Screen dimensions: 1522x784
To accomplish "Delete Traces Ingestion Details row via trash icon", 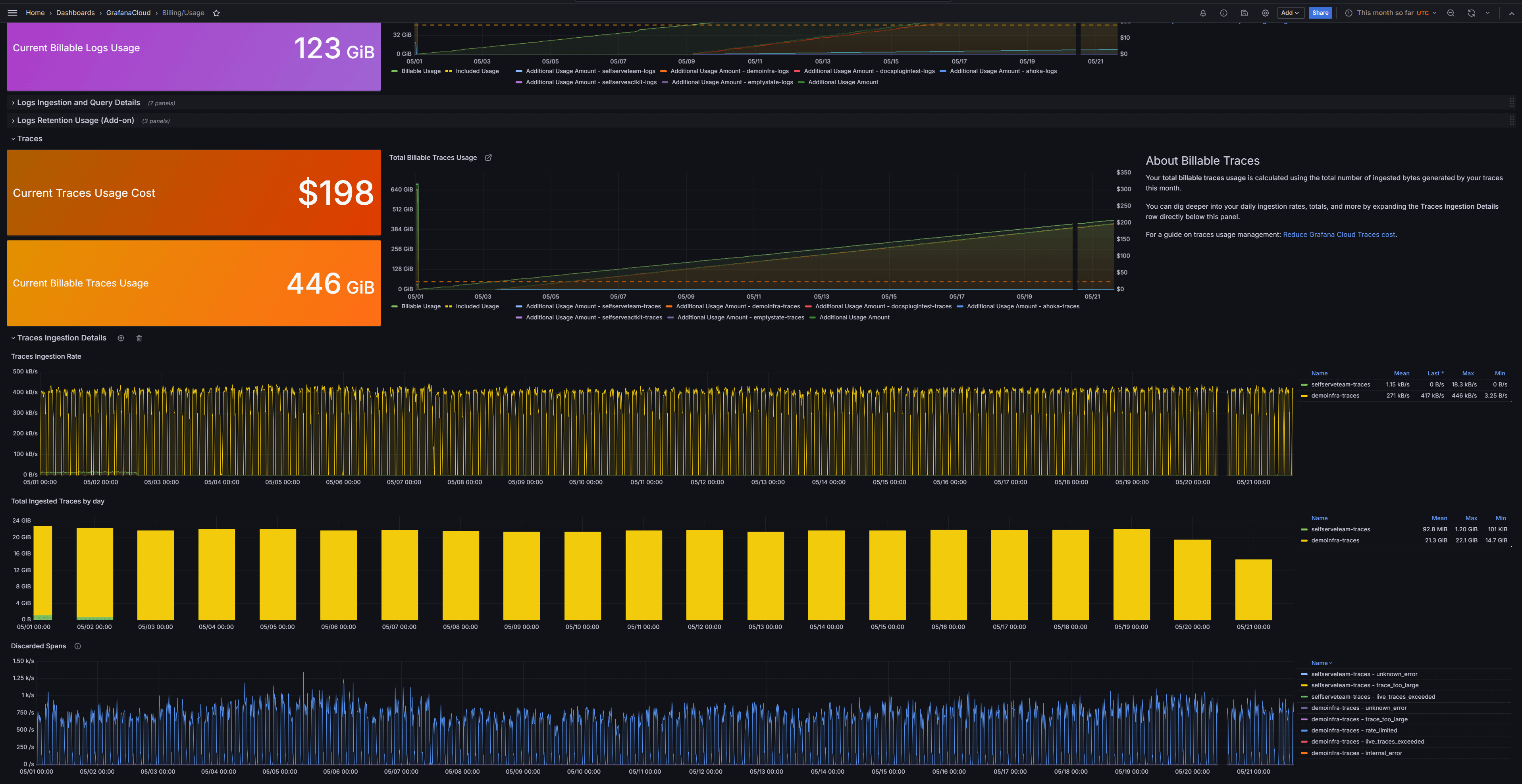I will (139, 338).
